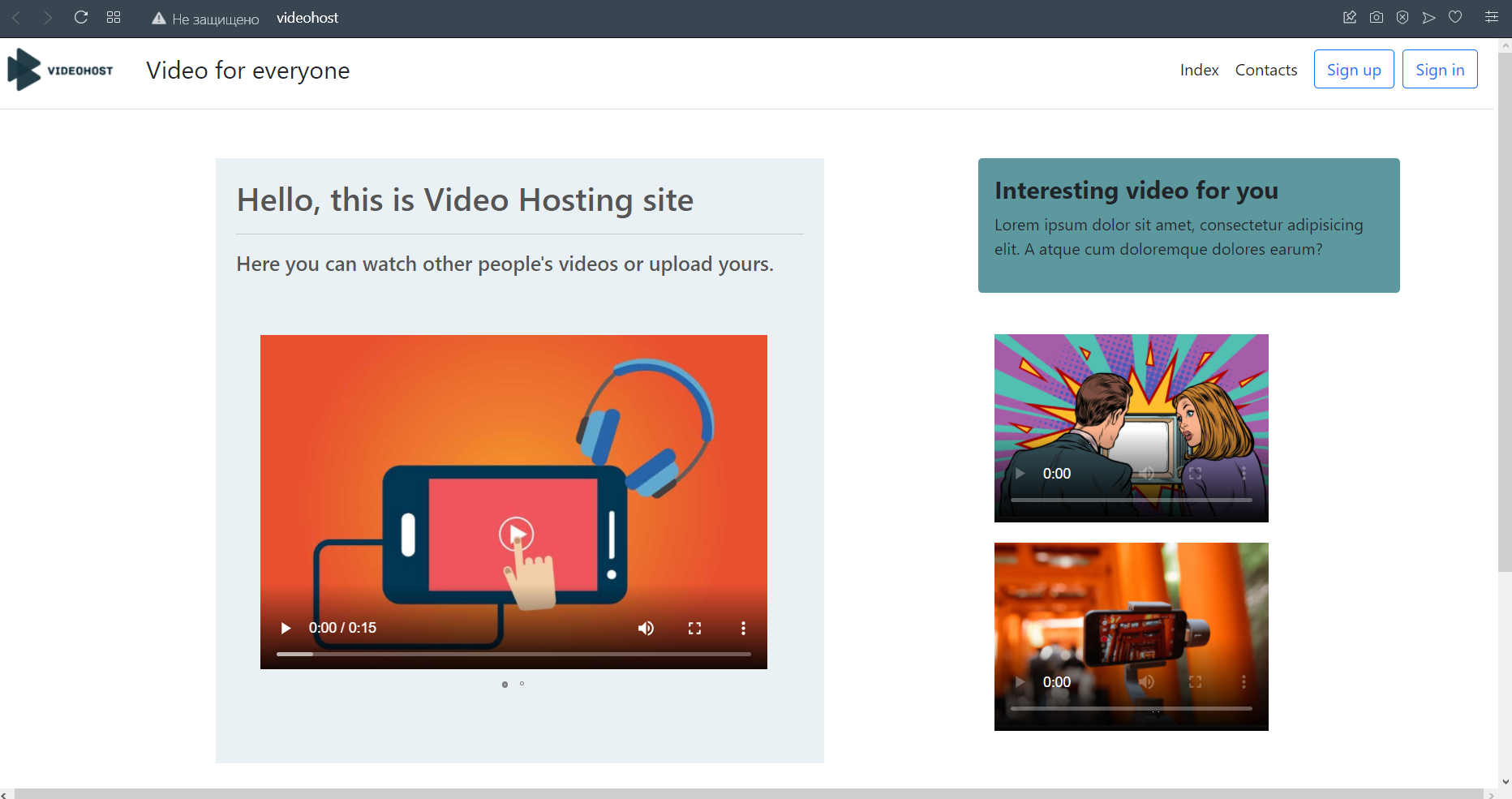Open more options on the main video

pos(743,628)
